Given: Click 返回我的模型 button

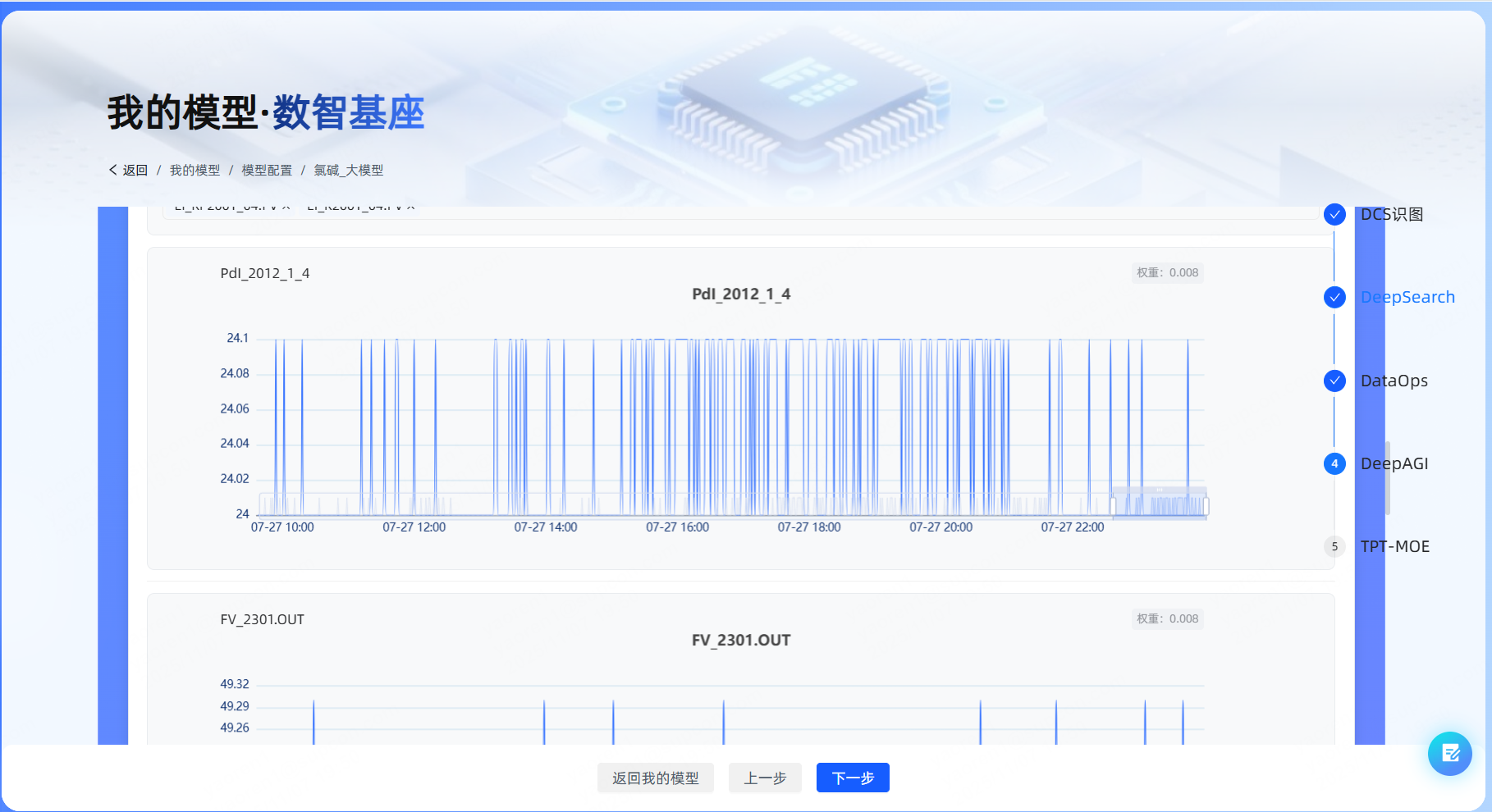Looking at the screenshot, I should [x=655, y=778].
